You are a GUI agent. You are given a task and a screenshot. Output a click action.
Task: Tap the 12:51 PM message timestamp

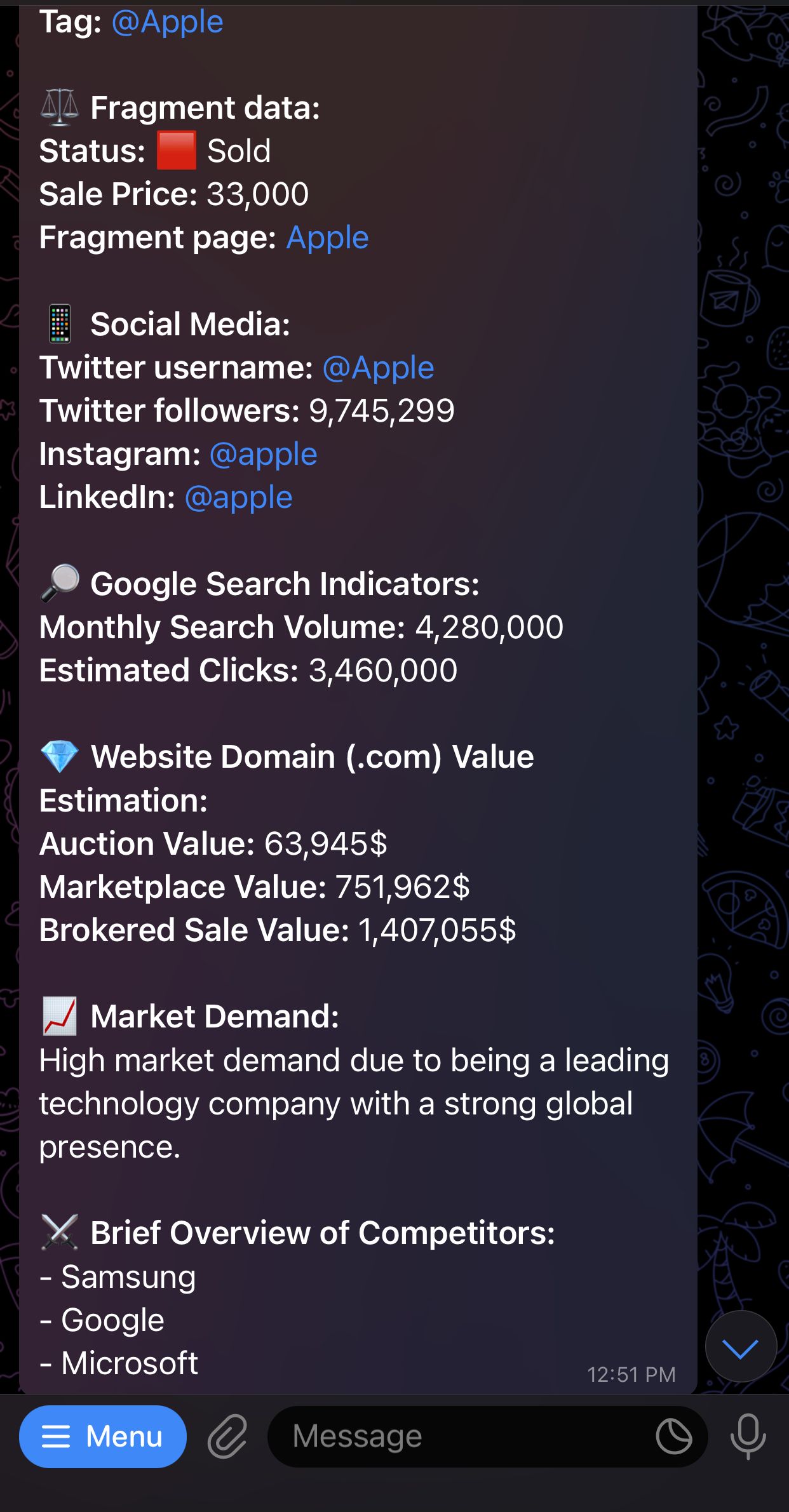click(633, 1375)
